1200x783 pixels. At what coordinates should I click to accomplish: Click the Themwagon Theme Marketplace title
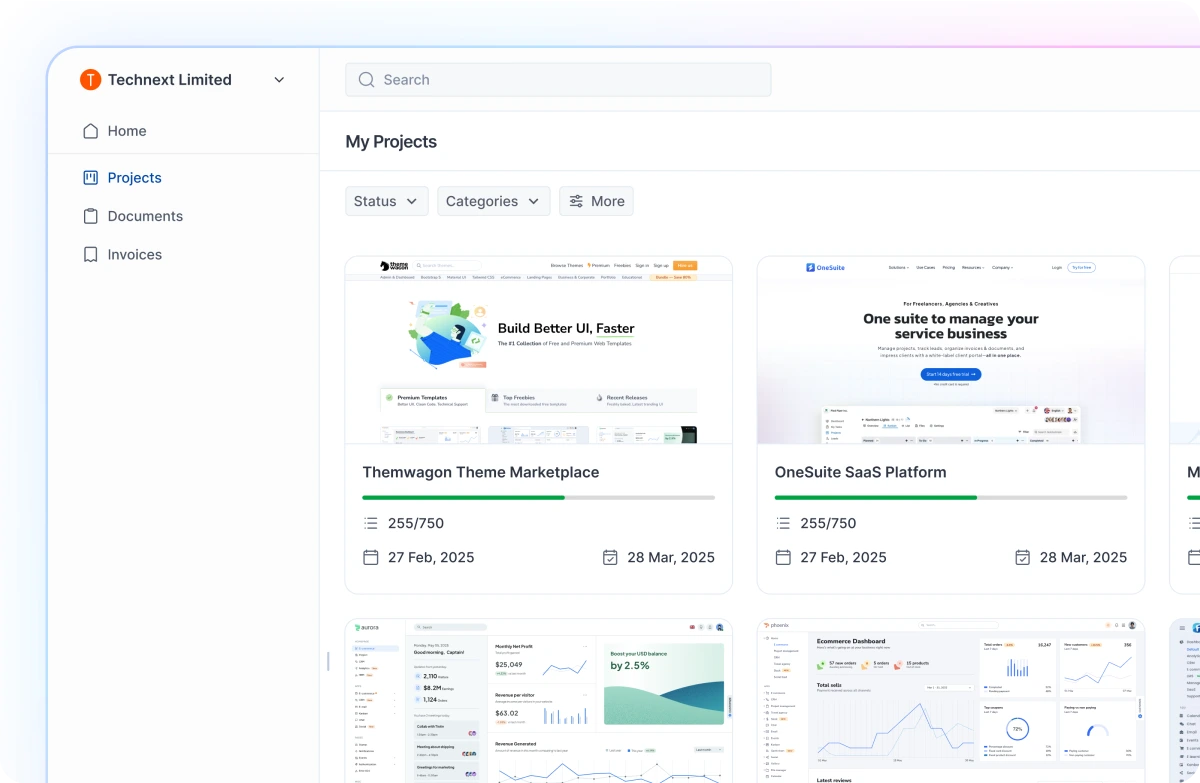pyautogui.click(x=481, y=472)
